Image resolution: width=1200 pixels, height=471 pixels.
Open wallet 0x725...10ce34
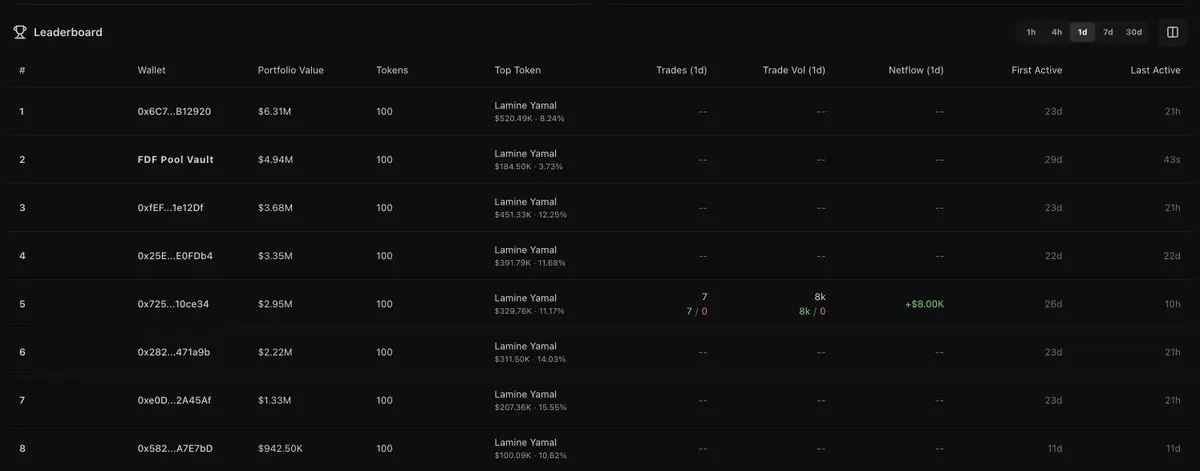pyautogui.click(x=173, y=303)
